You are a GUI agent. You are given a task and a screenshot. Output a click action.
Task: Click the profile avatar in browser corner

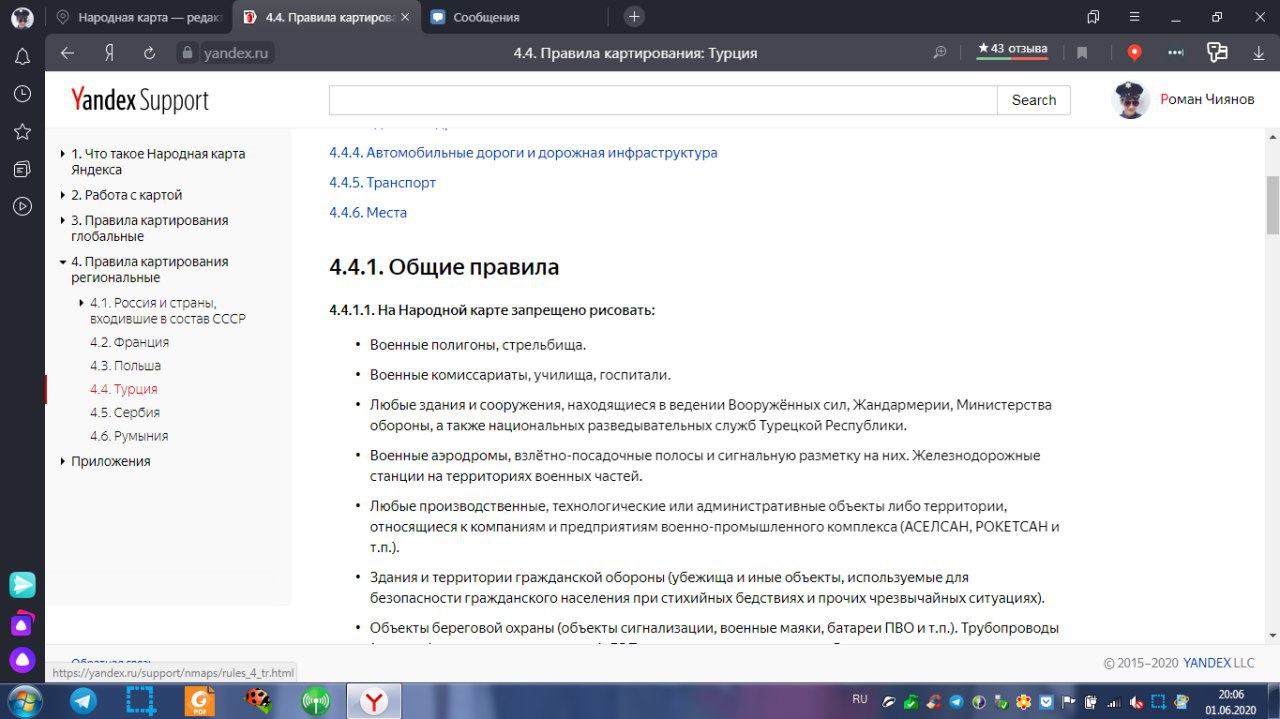tap(22, 17)
